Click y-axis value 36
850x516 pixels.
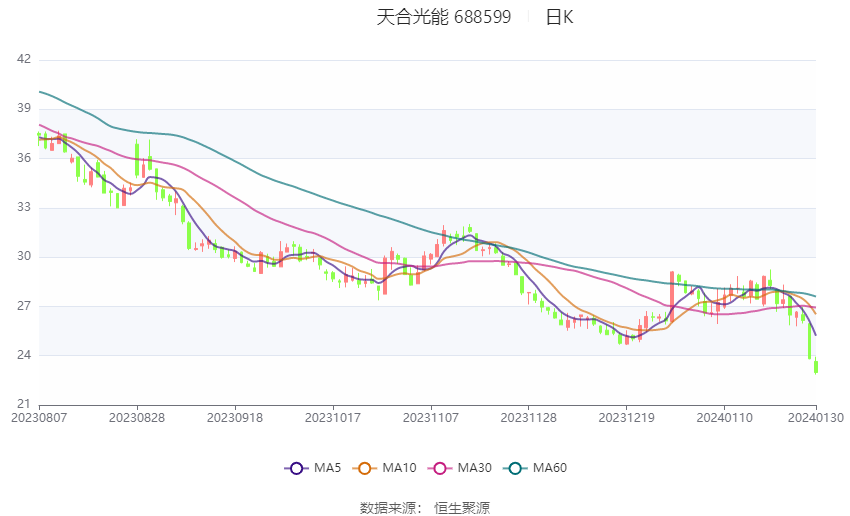(24, 158)
